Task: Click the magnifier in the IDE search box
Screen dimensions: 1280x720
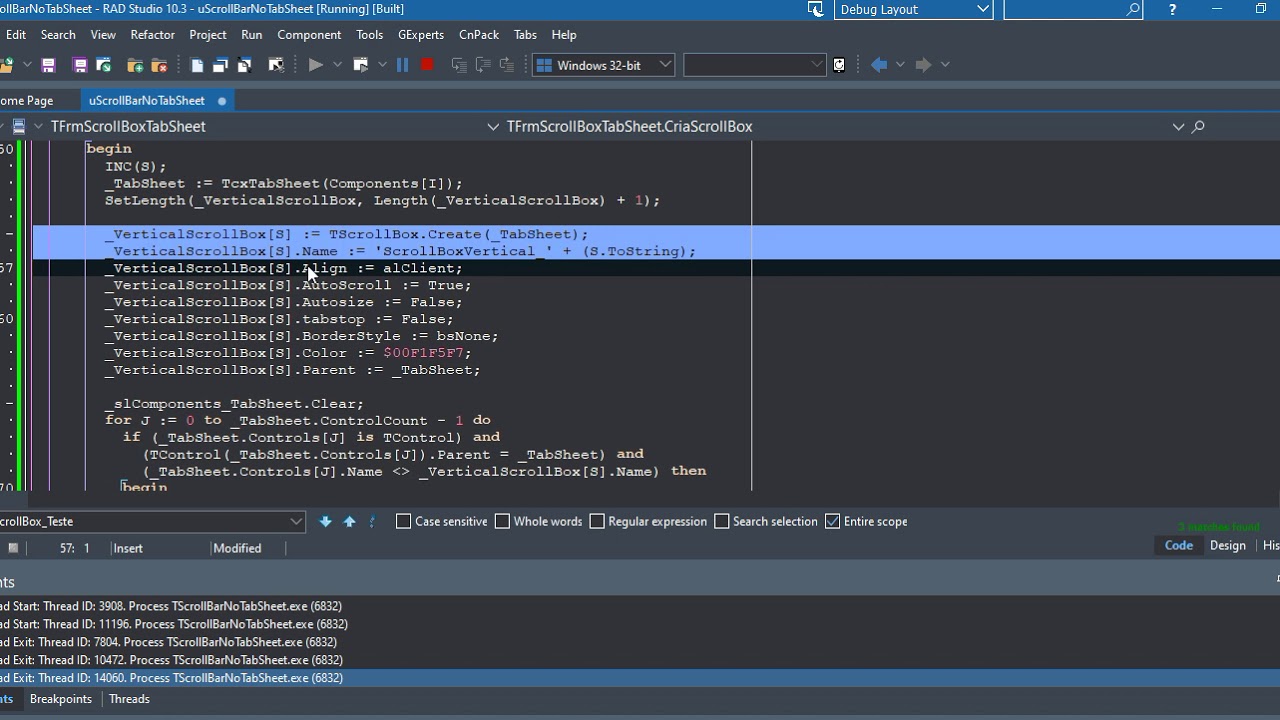Action: (x=1133, y=9)
